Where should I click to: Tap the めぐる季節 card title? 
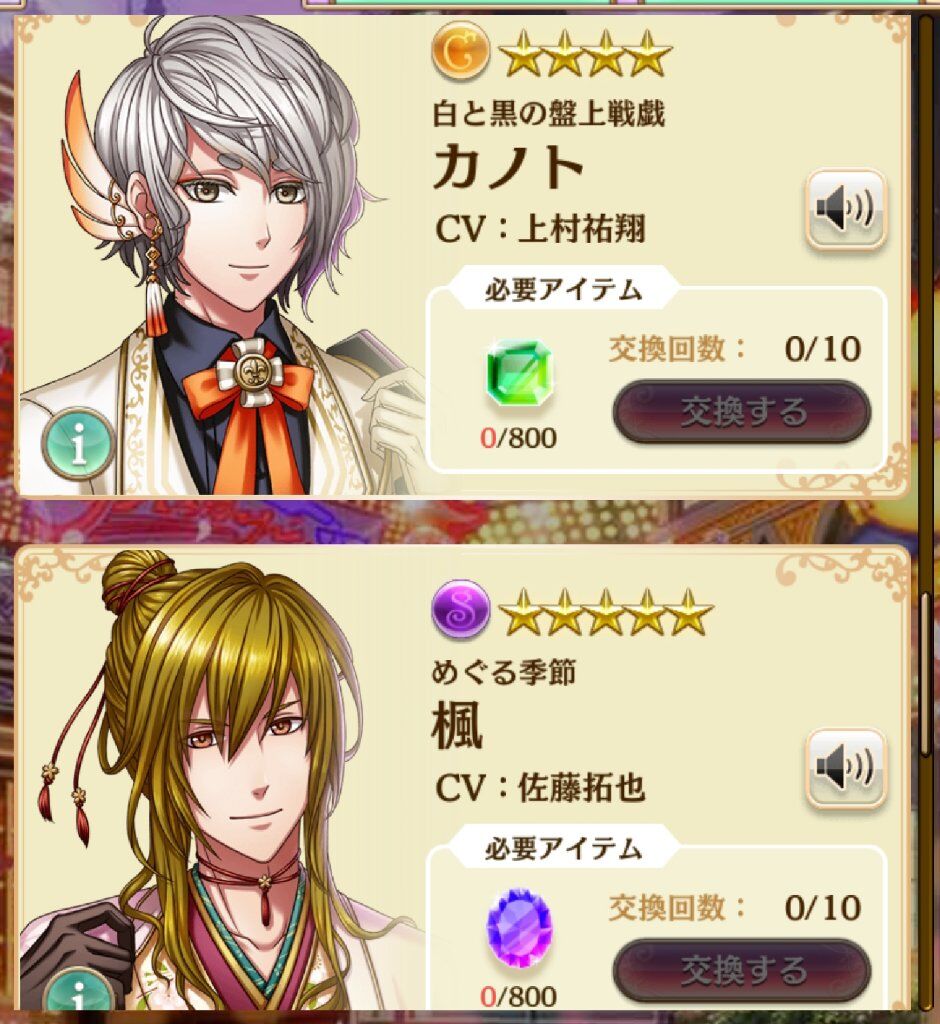[x=503, y=671]
